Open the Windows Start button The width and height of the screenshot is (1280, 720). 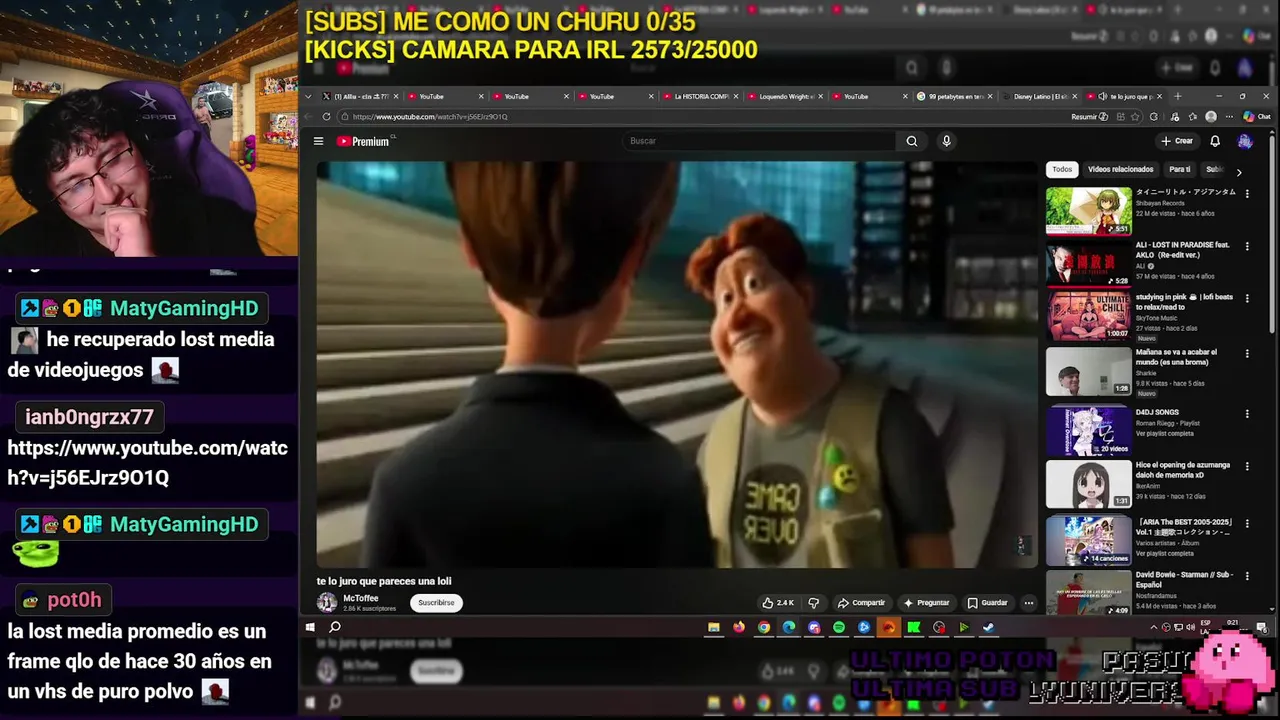click(x=310, y=627)
